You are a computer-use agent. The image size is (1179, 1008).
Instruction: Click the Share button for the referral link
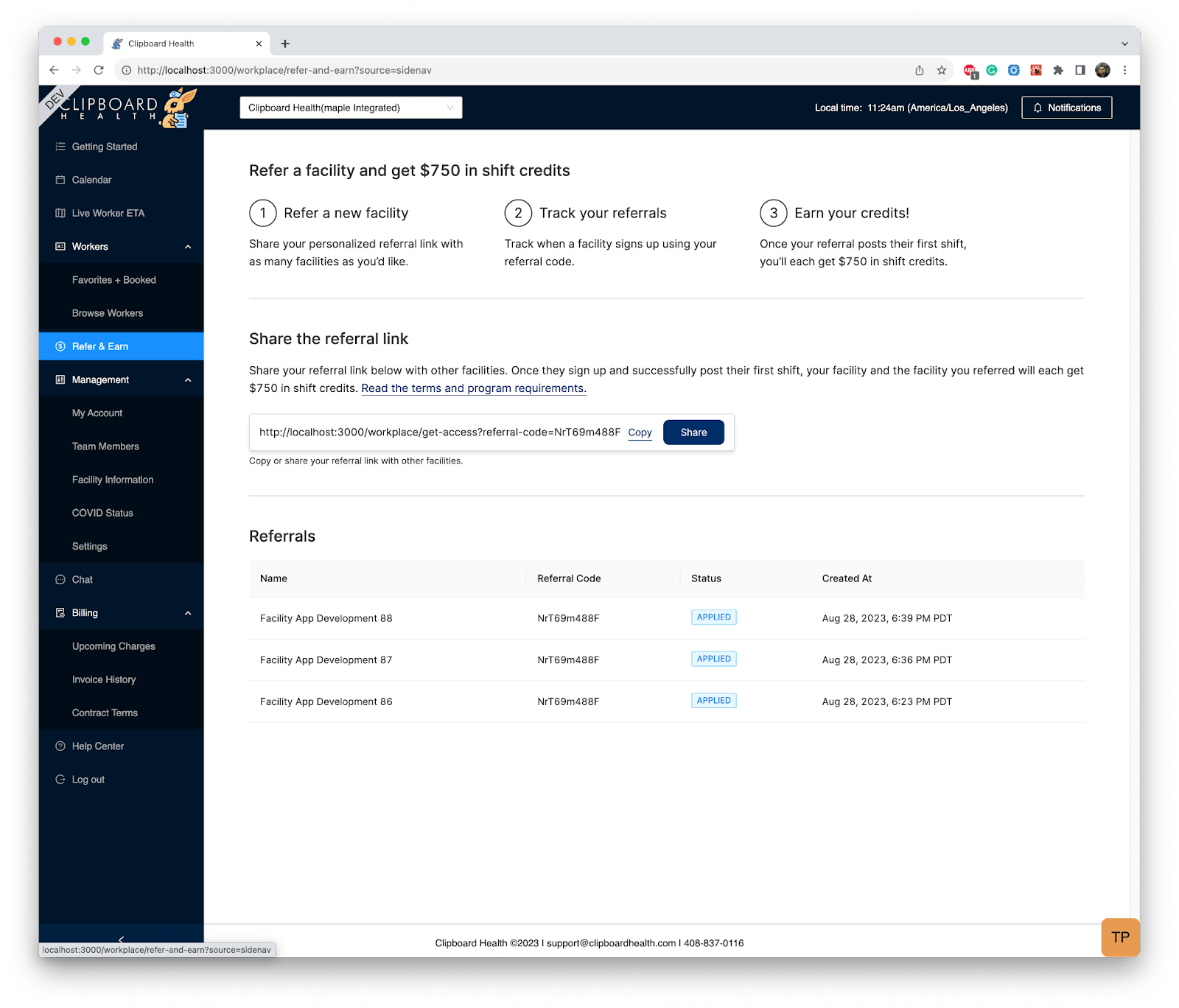pos(693,433)
